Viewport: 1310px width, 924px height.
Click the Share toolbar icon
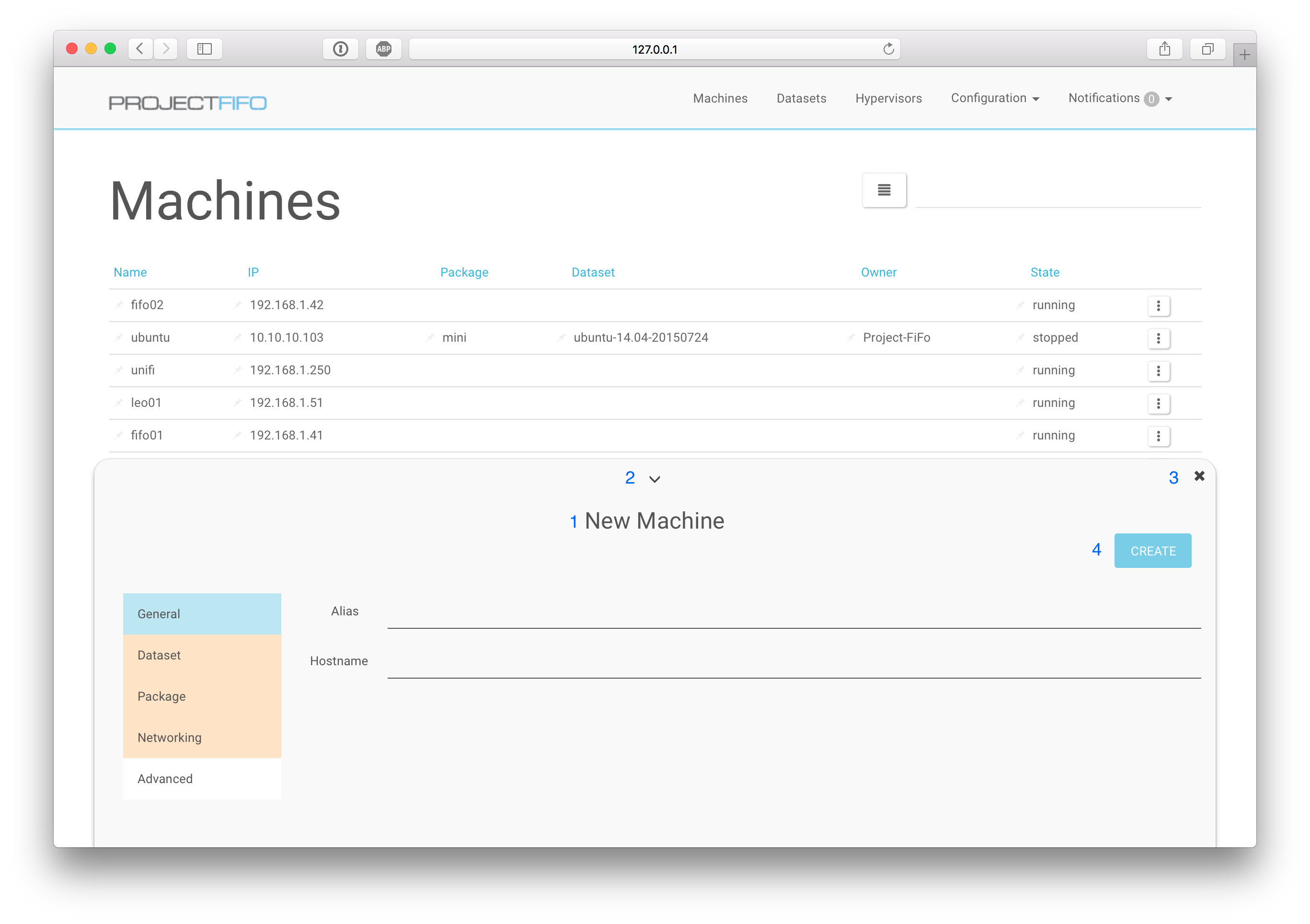[1164, 49]
